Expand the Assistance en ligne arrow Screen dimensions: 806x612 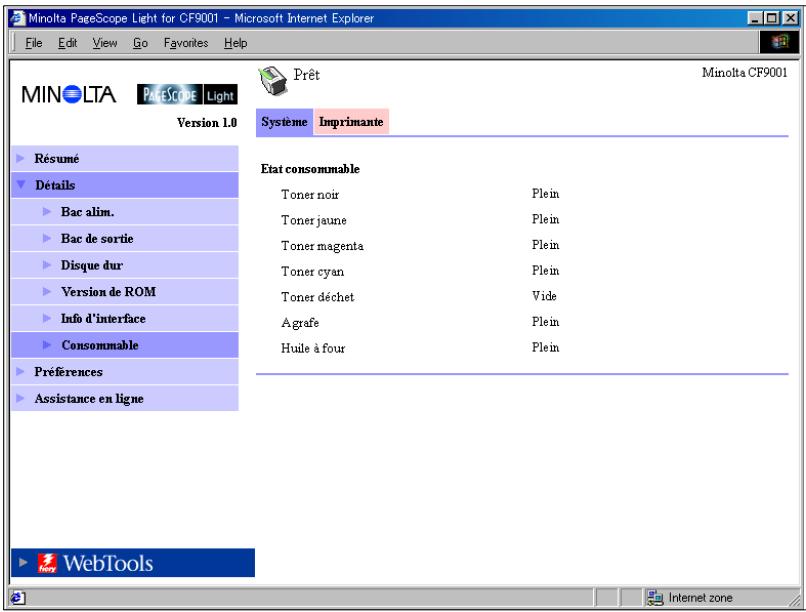coord(20,398)
